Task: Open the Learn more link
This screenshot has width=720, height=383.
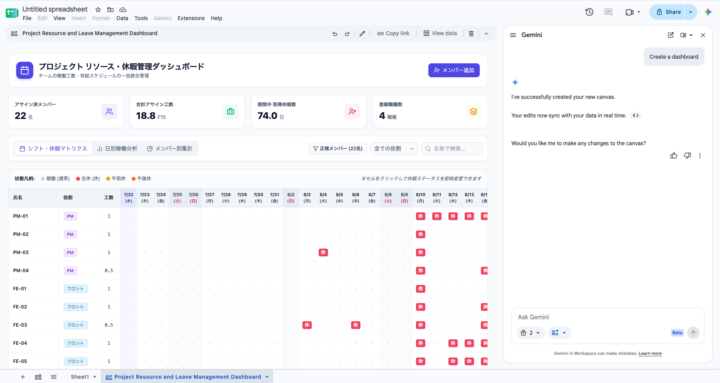Action: (x=650, y=354)
